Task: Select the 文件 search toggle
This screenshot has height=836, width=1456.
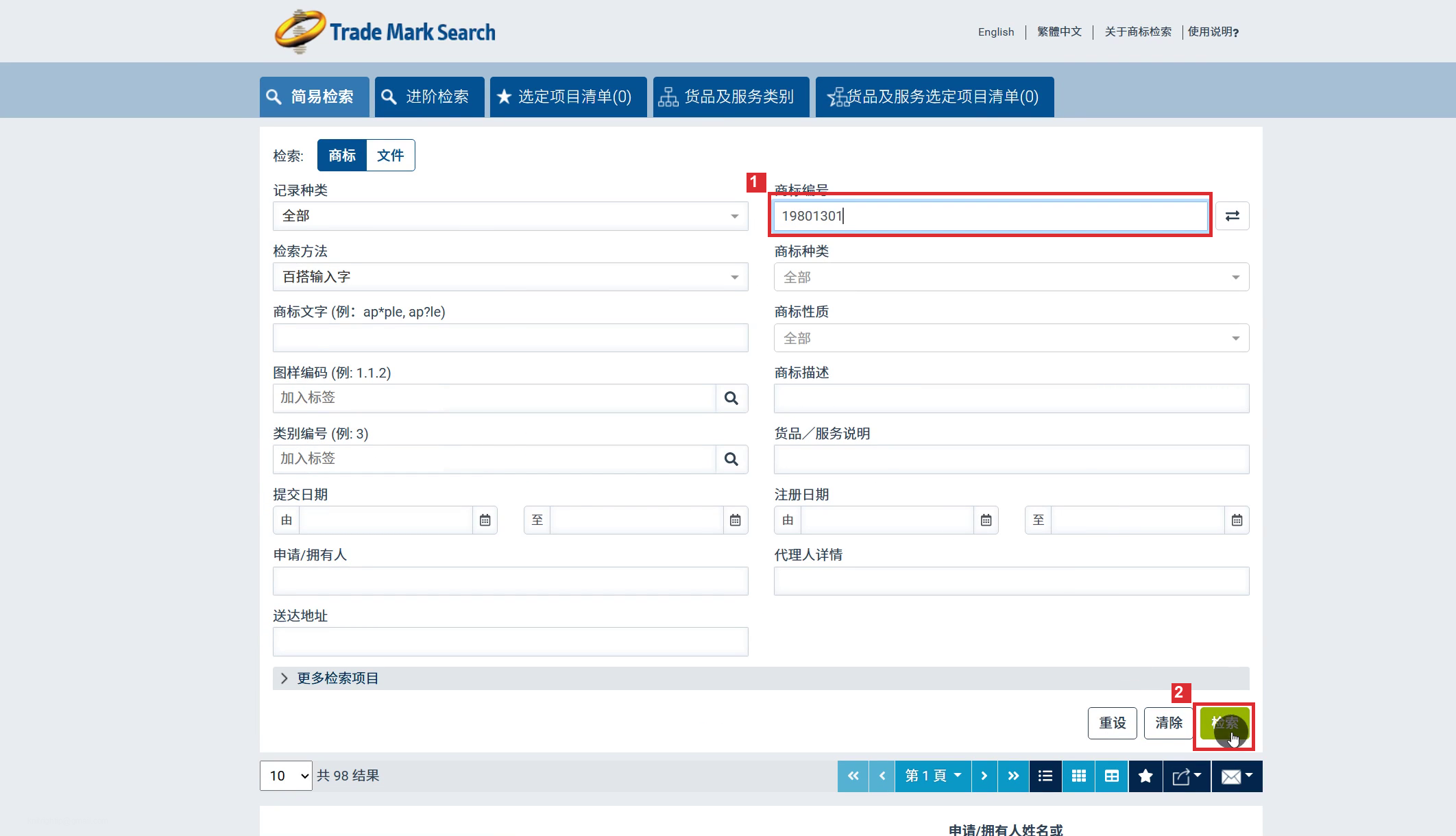Action: pos(391,156)
